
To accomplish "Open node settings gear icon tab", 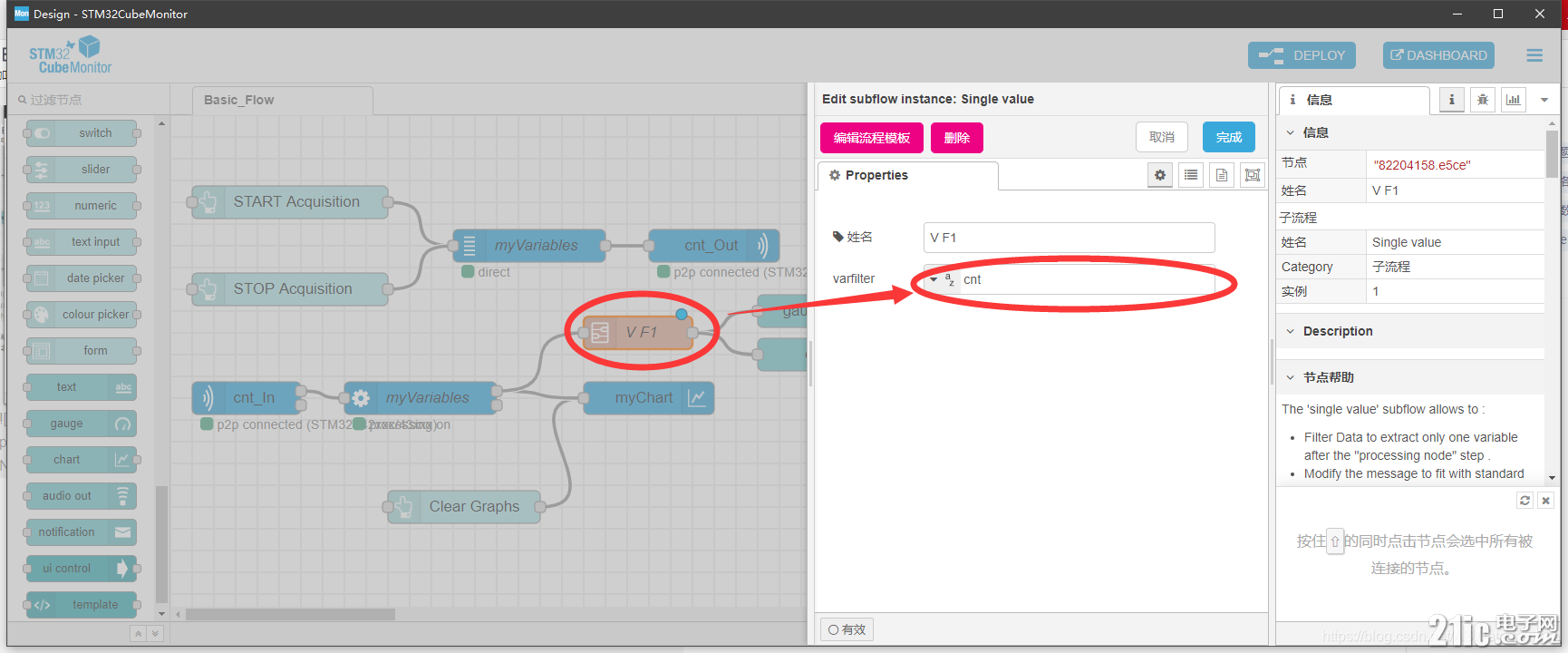I will [x=1160, y=175].
